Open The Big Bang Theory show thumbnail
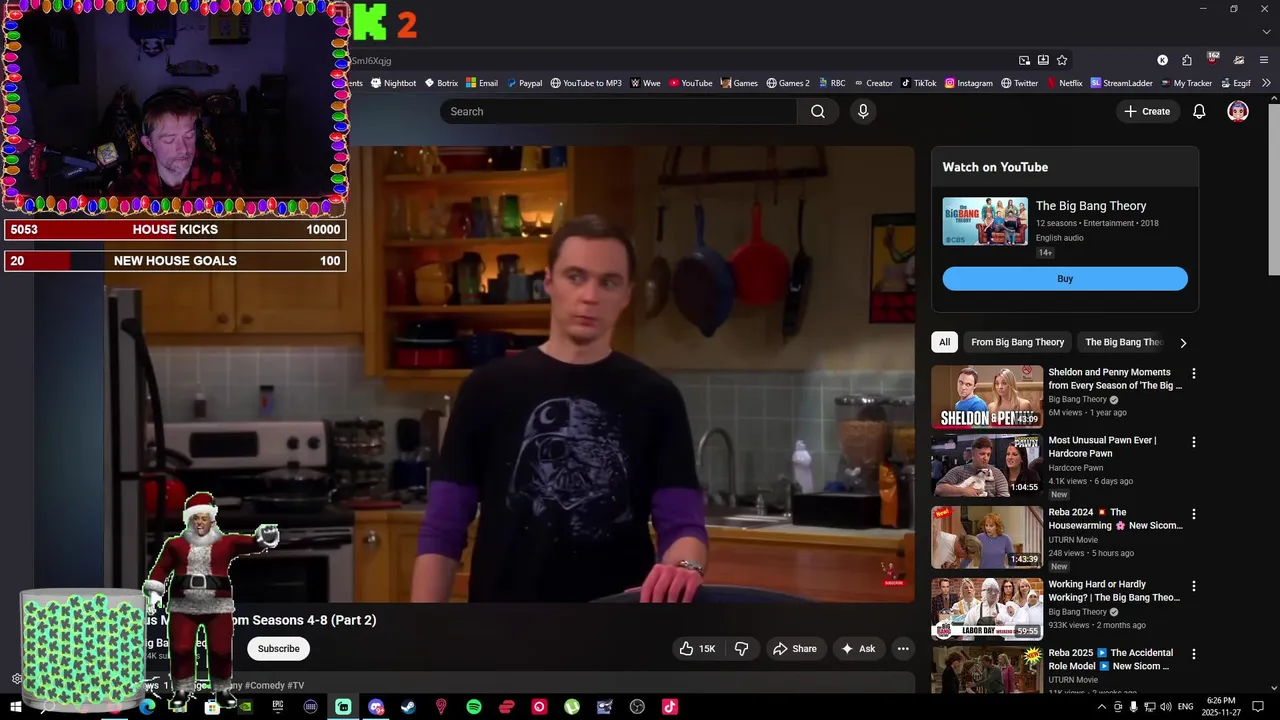1280x720 pixels. (985, 221)
